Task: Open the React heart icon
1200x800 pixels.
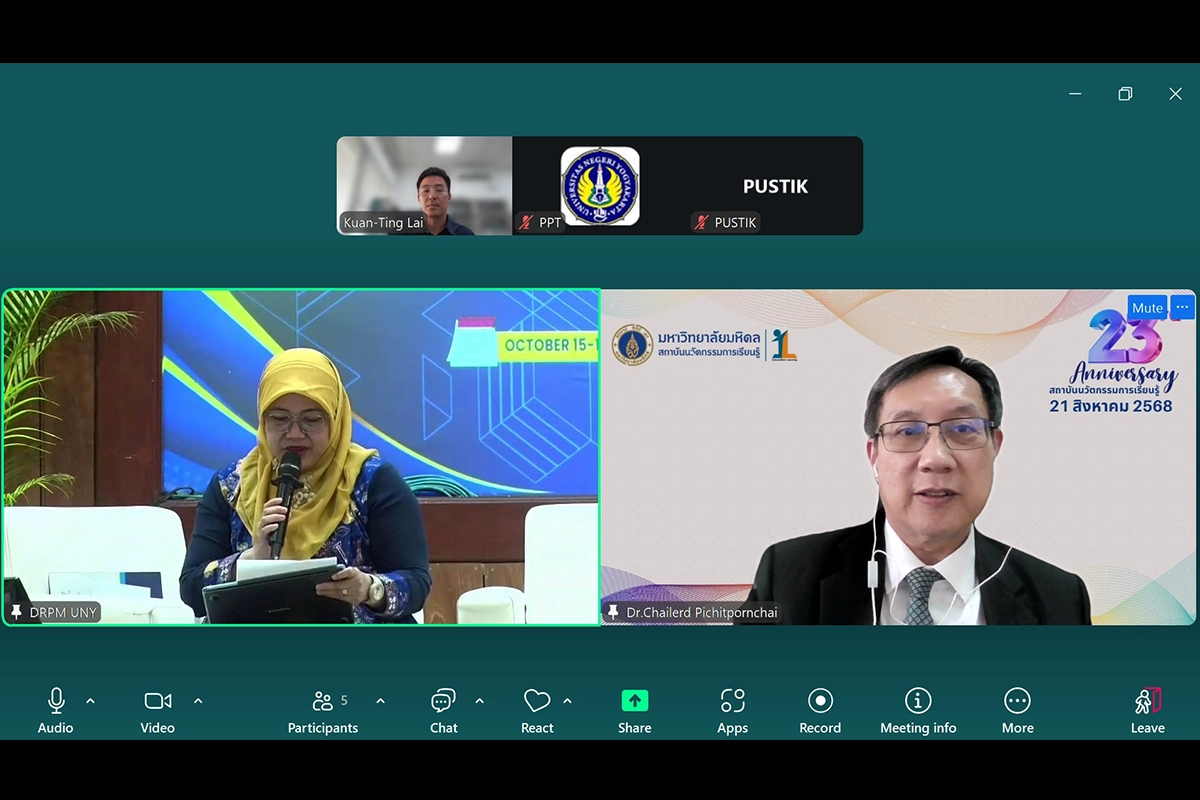Action: 537,701
